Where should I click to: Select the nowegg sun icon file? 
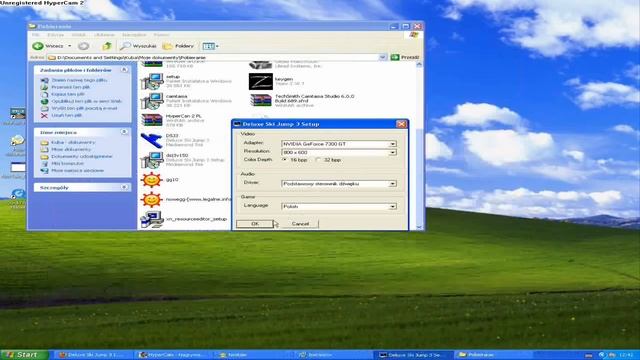[x=151, y=199]
